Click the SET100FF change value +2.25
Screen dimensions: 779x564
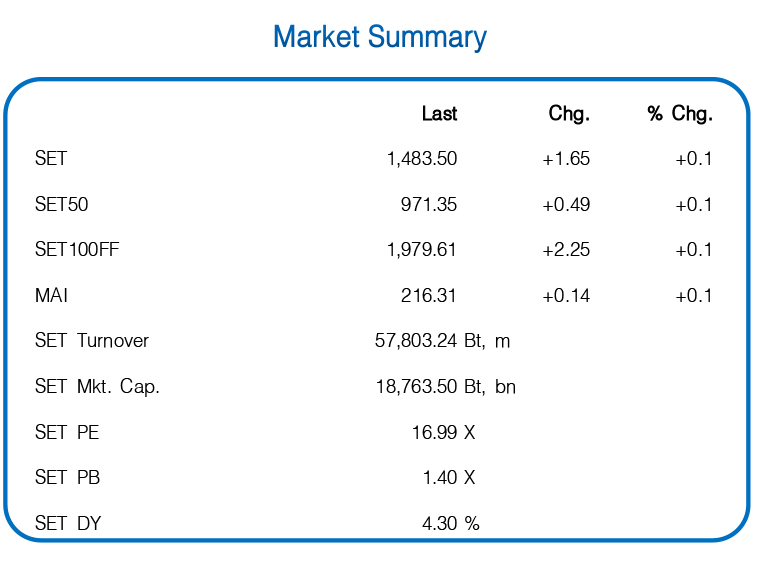point(566,250)
